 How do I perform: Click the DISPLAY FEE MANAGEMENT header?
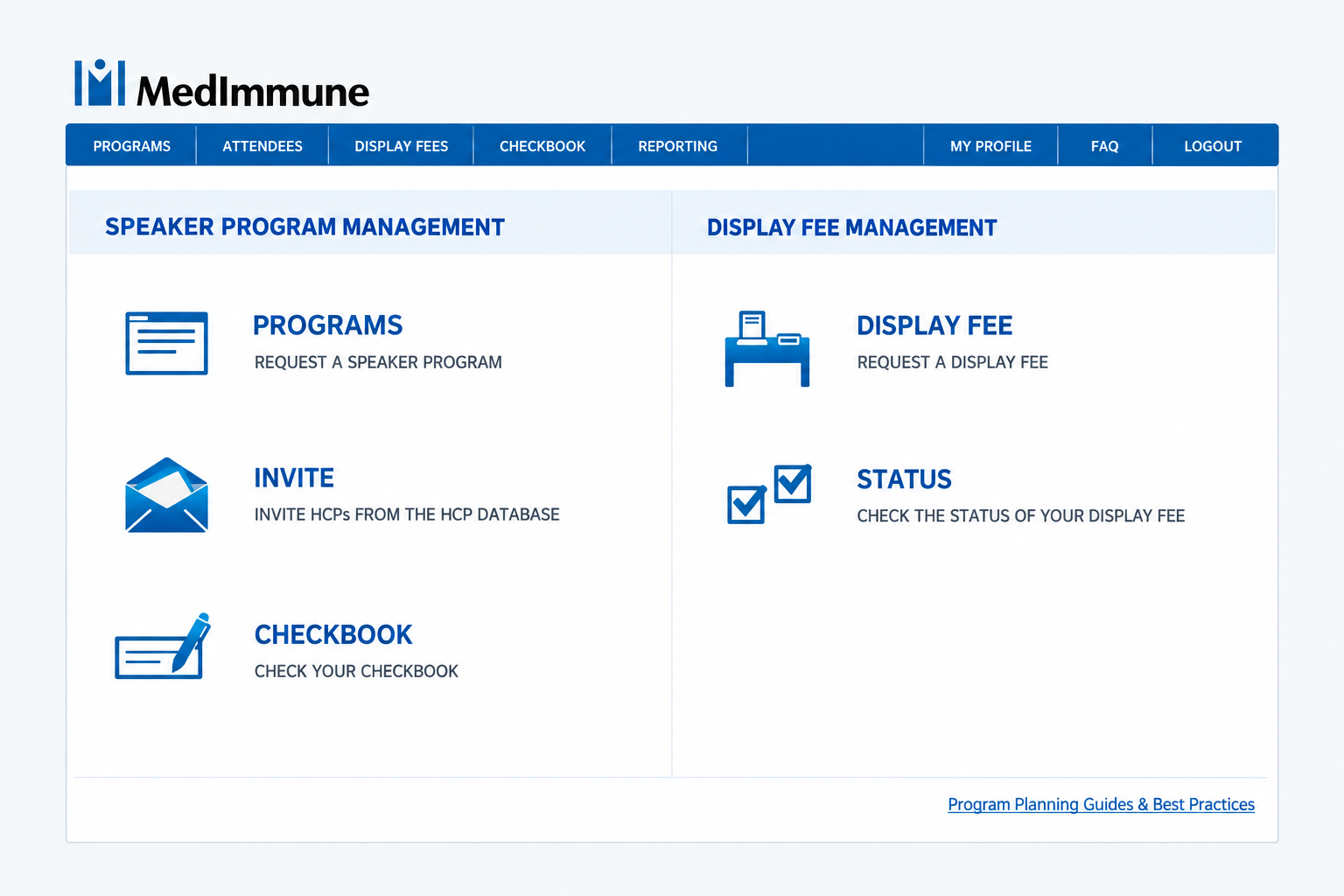click(x=852, y=227)
